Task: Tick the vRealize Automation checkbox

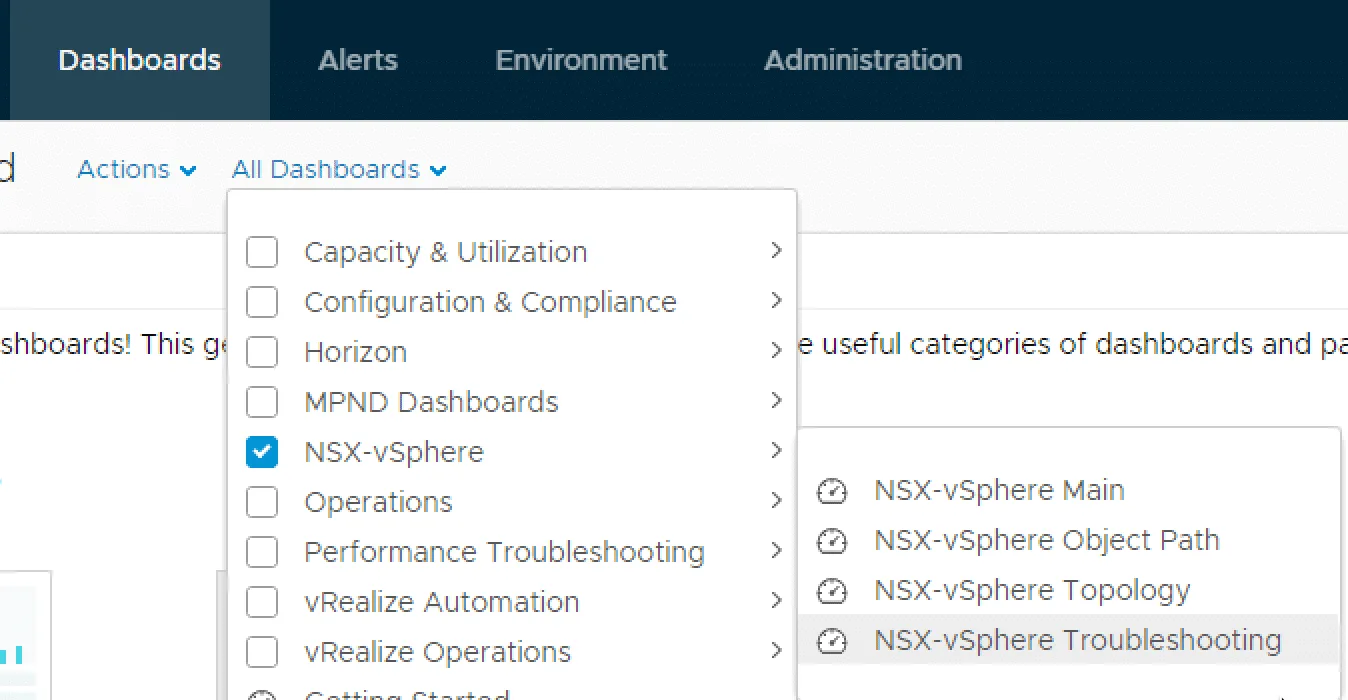Action: pyautogui.click(x=262, y=602)
